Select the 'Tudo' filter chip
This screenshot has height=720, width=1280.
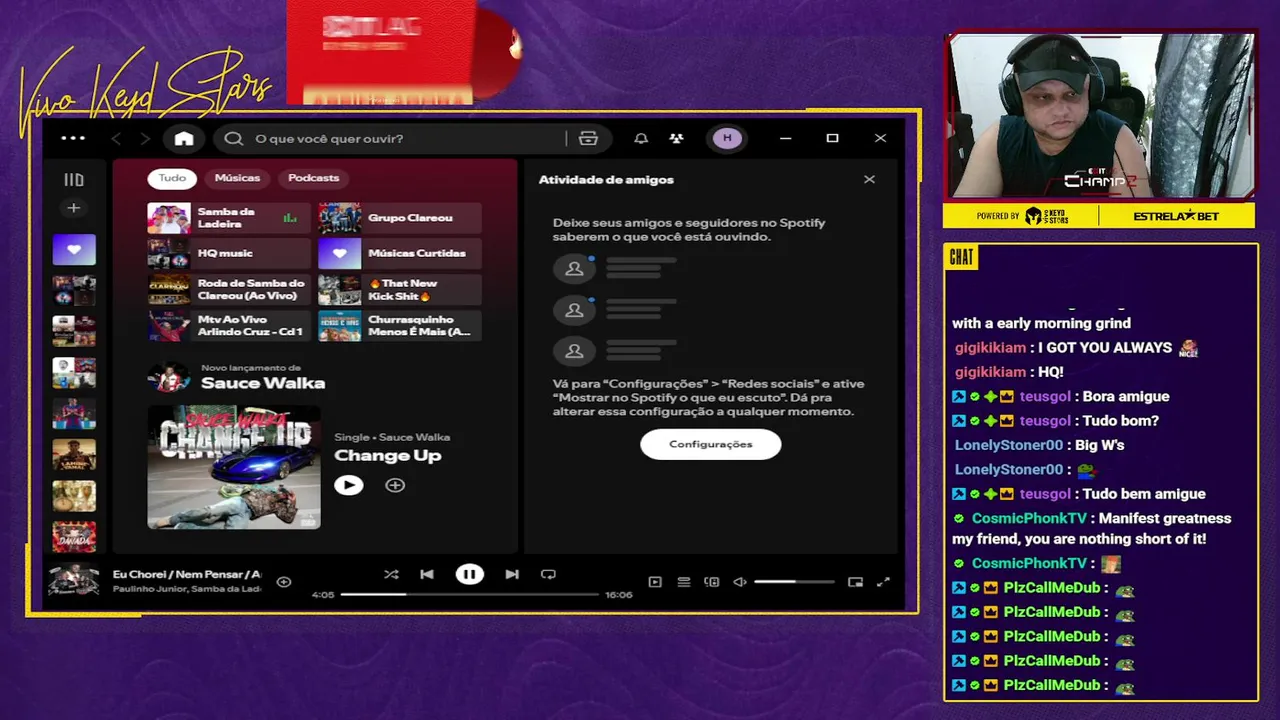[172, 178]
